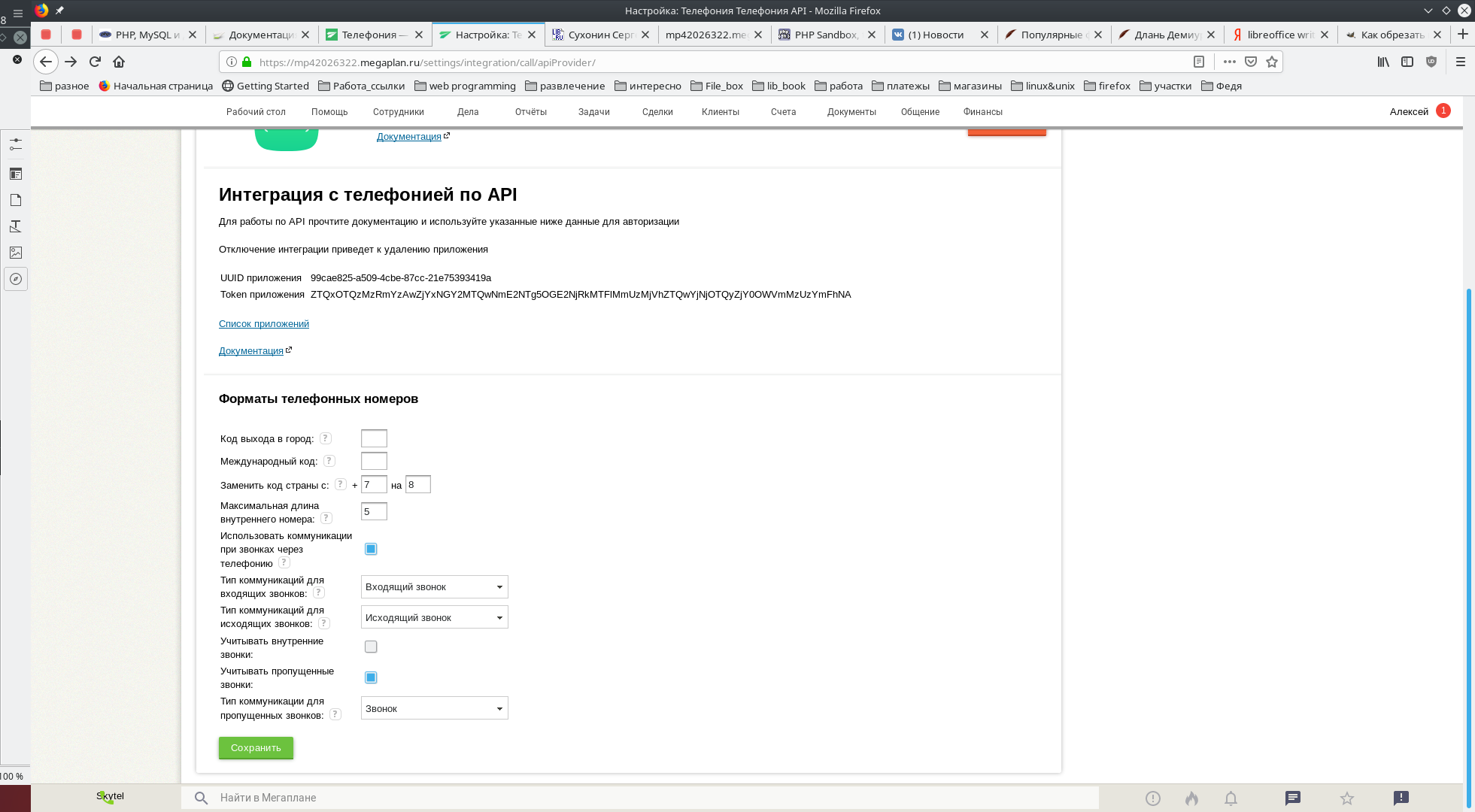The width and height of the screenshot is (1475, 812).
Task: Open the Сделки menu item
Action: (657, 112)
